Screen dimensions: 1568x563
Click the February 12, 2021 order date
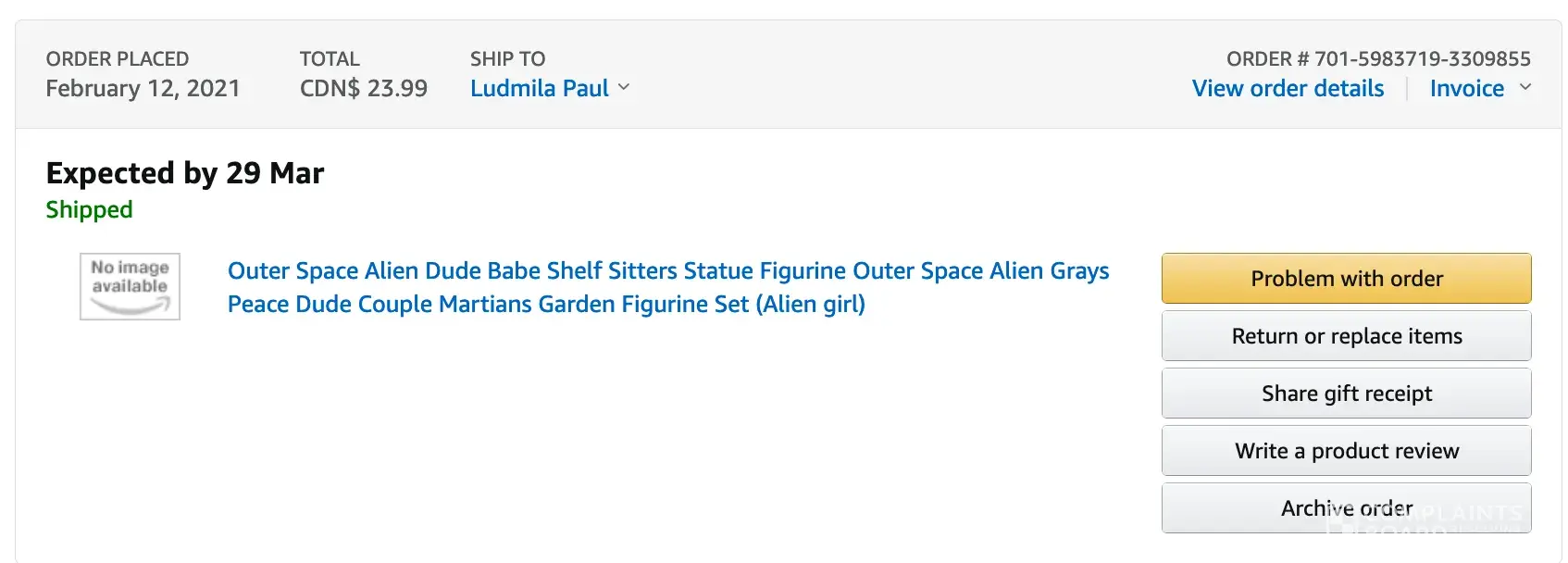click(x=143, y=89)
